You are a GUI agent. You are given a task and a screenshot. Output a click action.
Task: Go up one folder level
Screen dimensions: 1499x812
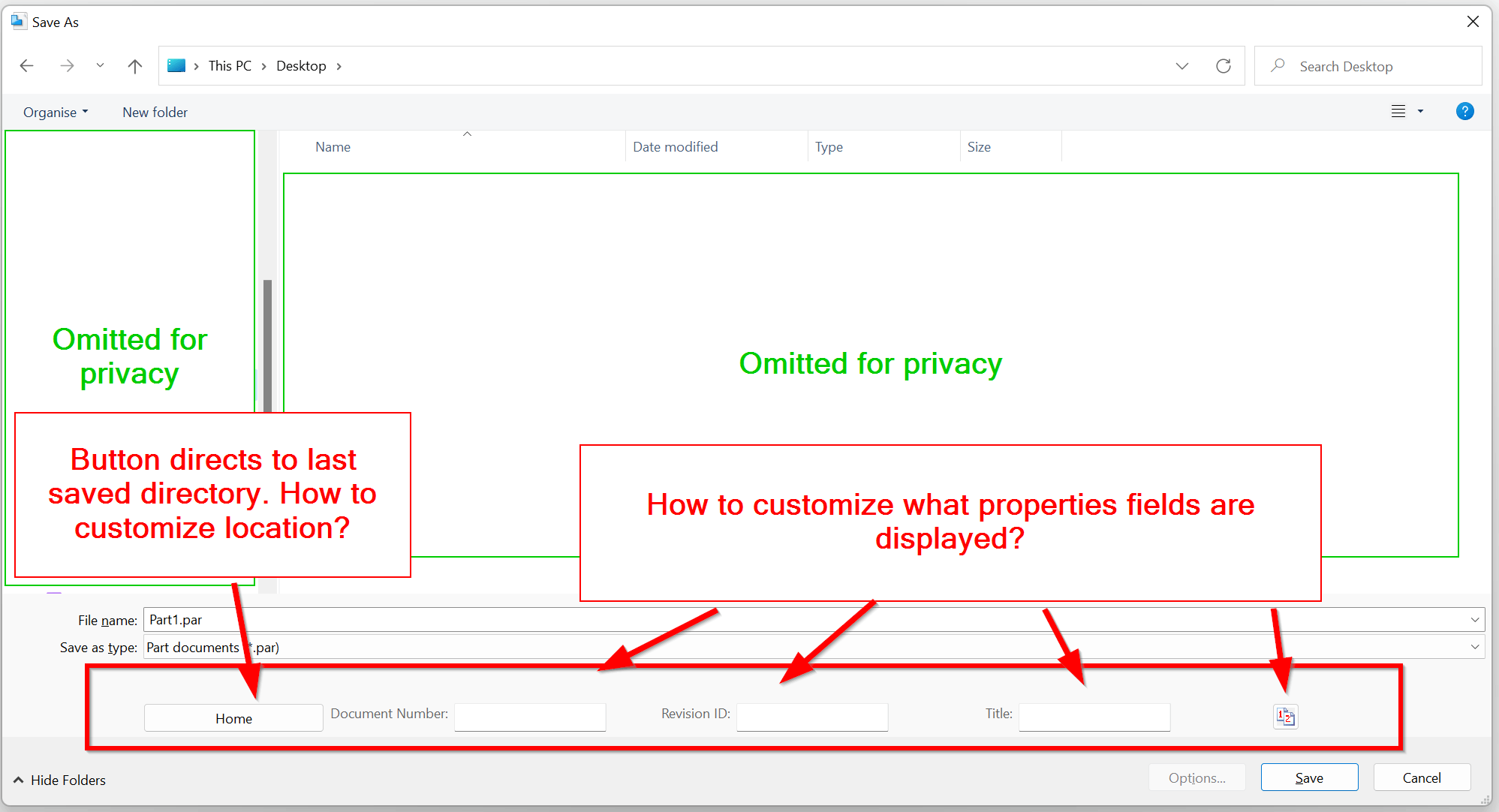tap(135, 66)
